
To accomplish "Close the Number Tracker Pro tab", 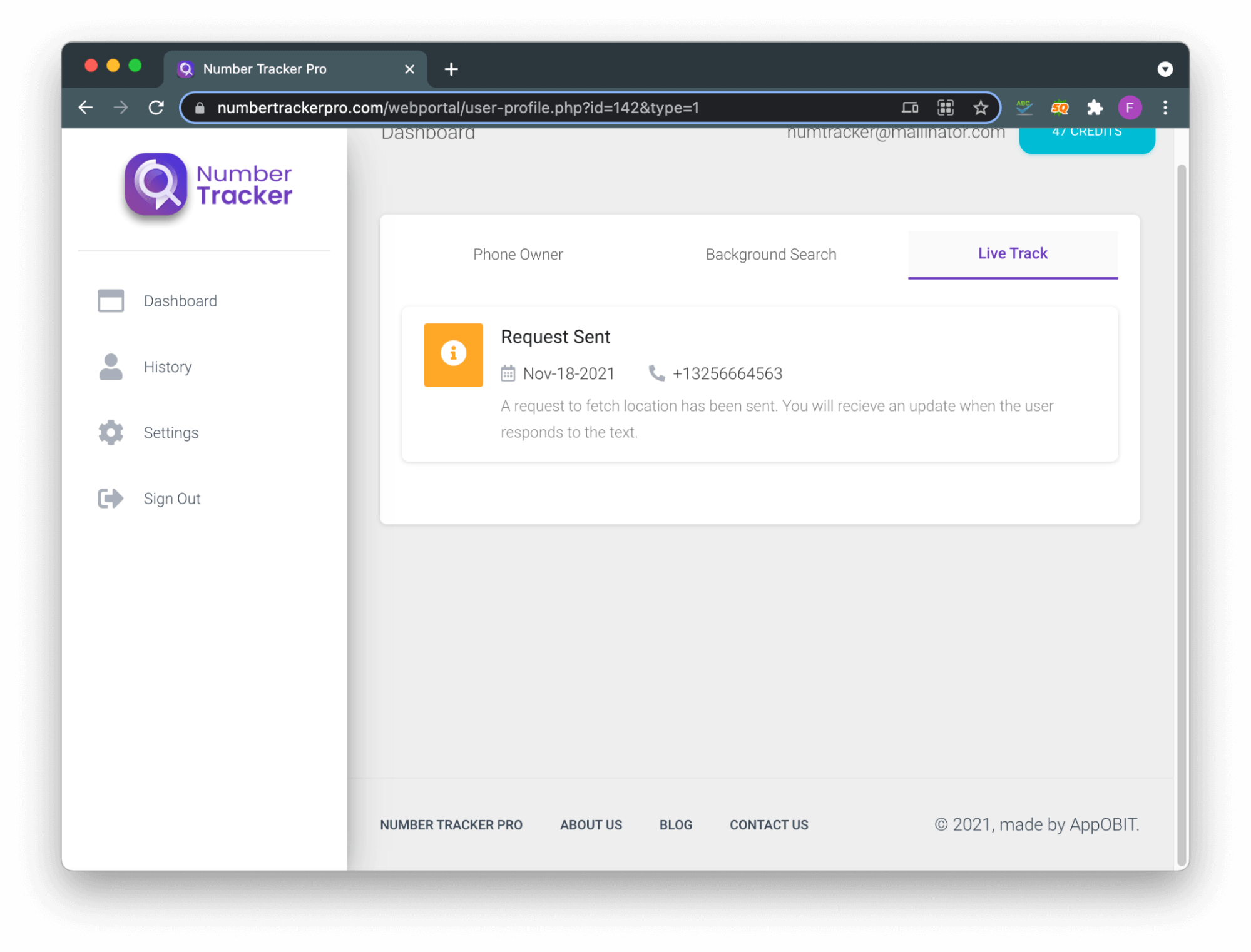I will tap(409, 69).
